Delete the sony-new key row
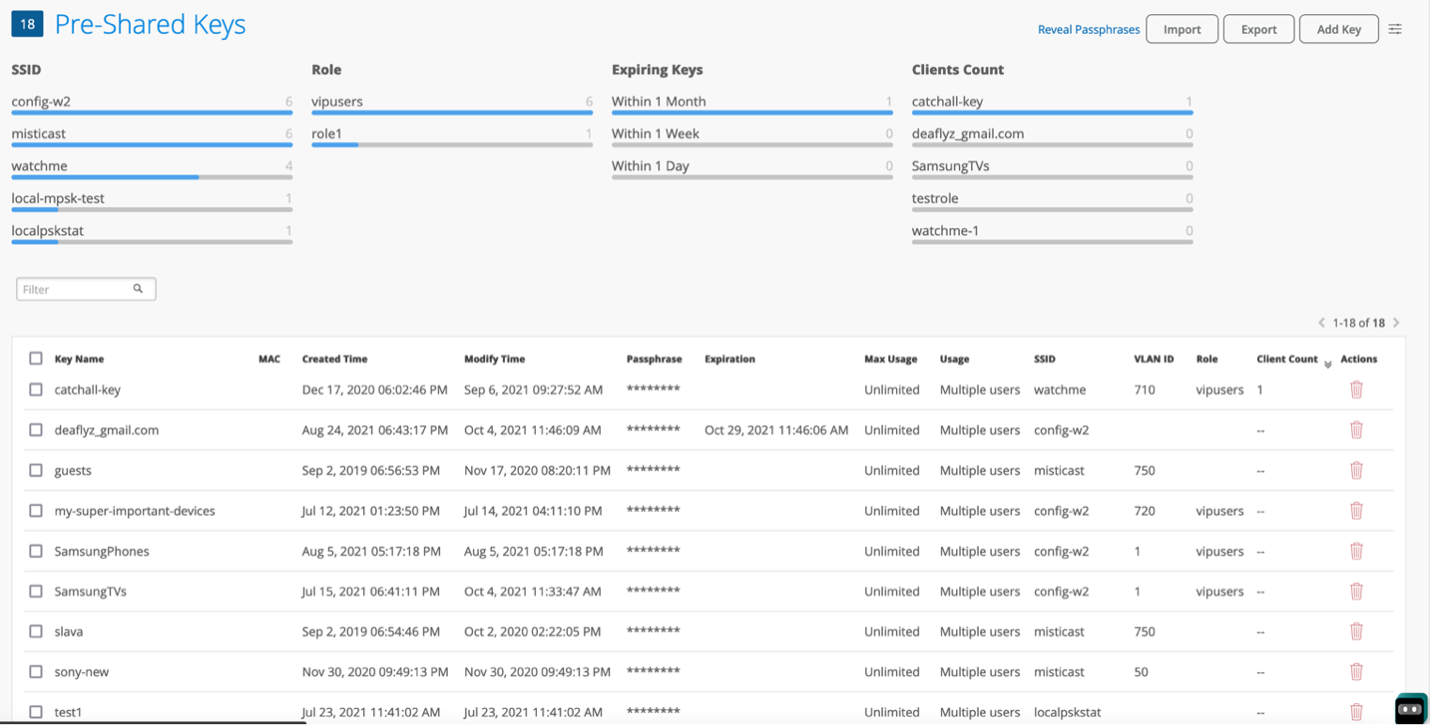Image resolution: width=1430 pixels, height=727 pixels. coord(1356,672)
